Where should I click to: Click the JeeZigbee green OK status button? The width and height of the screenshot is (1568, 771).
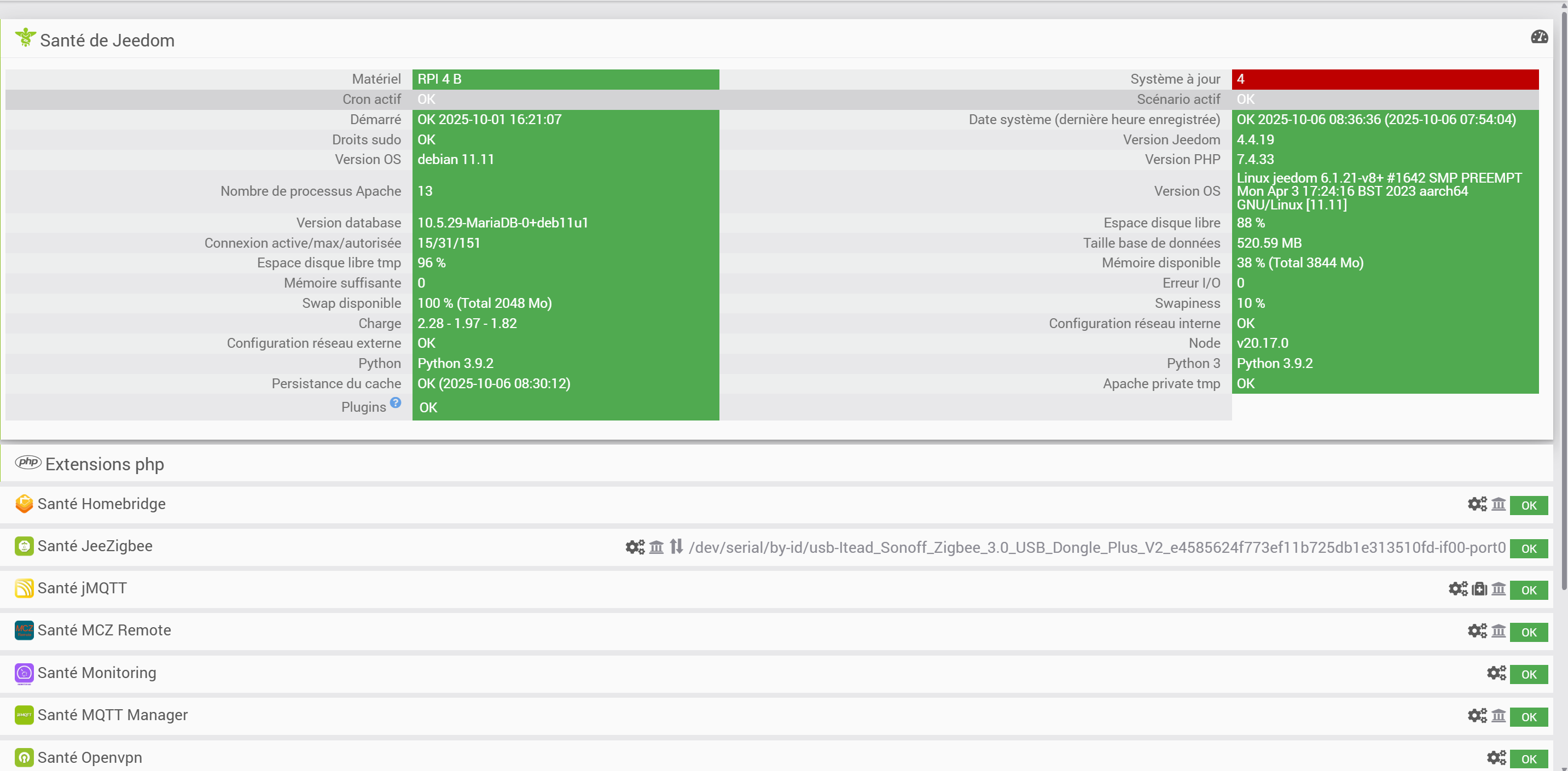click(1529, 548)
